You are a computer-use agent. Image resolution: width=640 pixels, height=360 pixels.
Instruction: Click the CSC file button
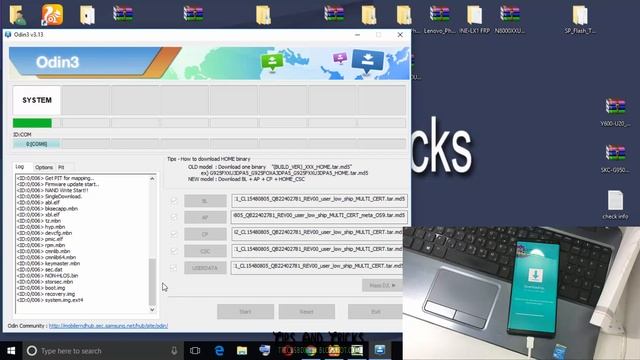click(x=205, y=251)
